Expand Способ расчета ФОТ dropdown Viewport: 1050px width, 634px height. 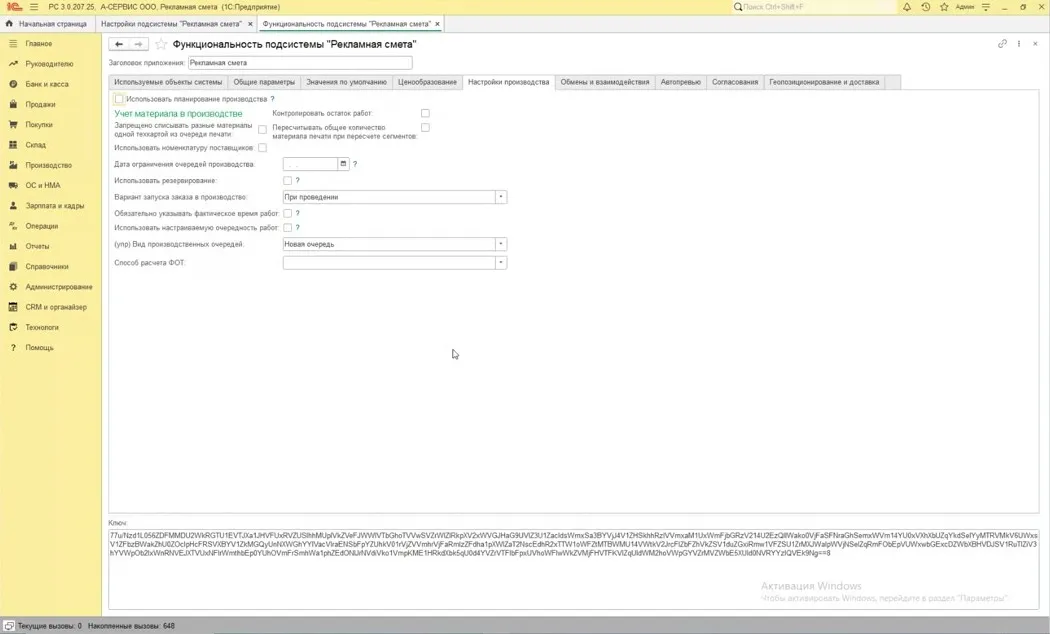pos(500,263)
